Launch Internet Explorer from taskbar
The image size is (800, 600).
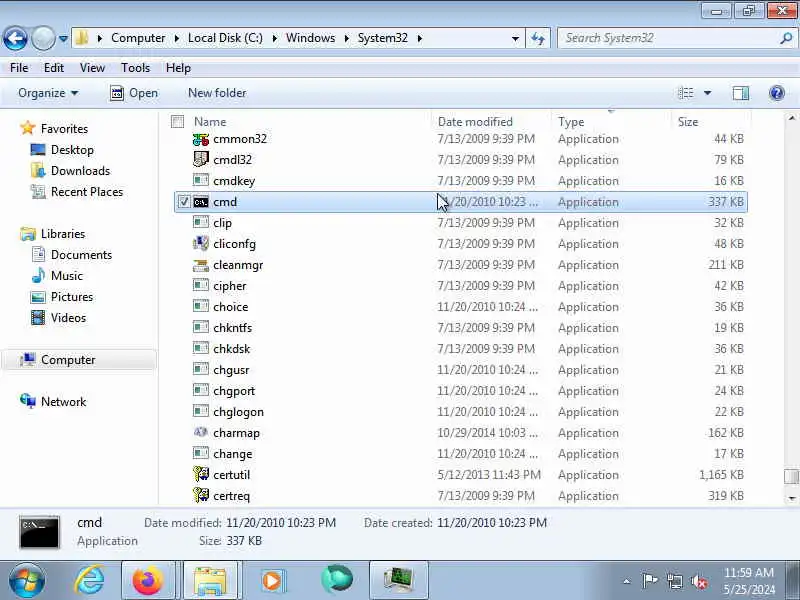click(x=89, y=580)
